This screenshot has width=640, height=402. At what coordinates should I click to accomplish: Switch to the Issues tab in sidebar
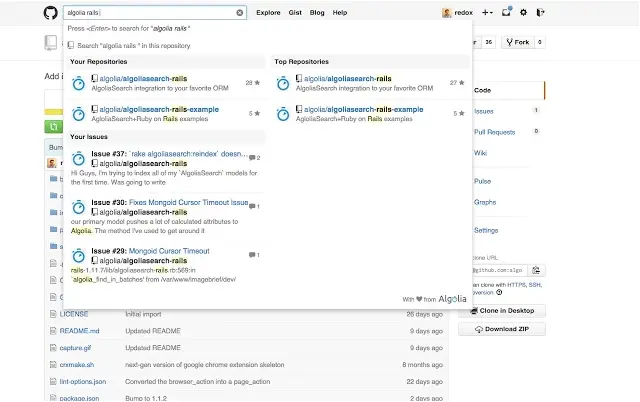point(484,111)
